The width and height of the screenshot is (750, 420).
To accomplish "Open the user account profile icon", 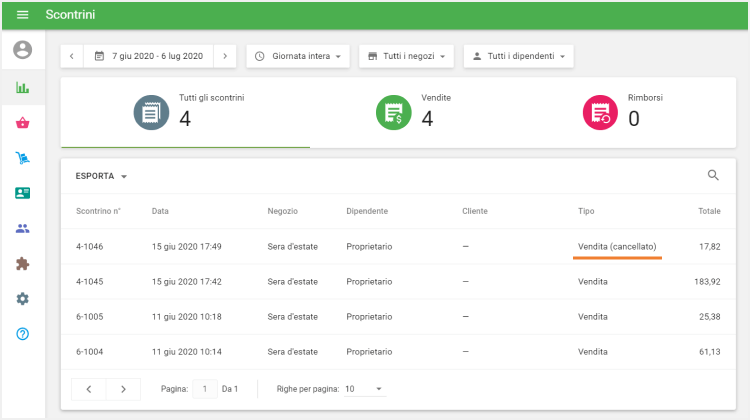I will click(x=22, y=49).
